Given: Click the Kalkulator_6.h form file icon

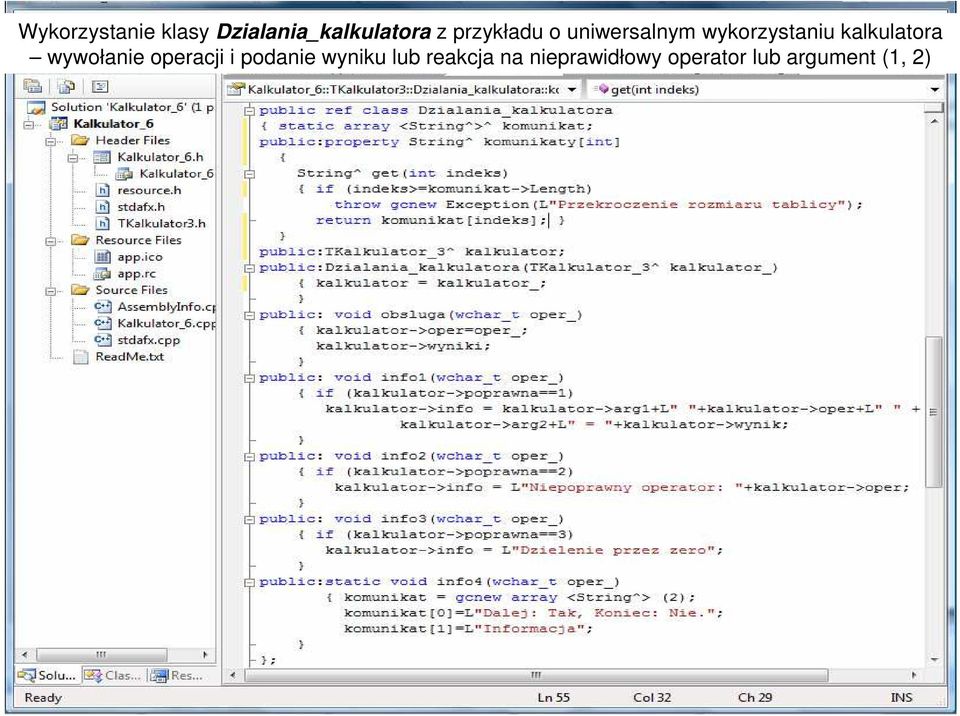Looking at the screenshot, I should click(102, 157).
